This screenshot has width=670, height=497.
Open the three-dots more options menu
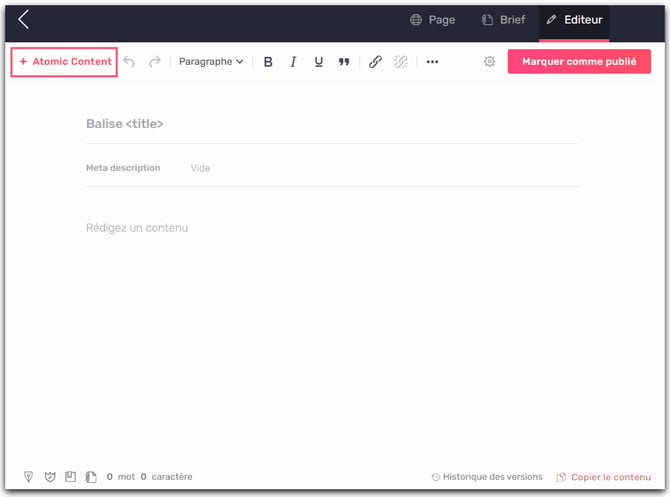click(x=432, y=62)
